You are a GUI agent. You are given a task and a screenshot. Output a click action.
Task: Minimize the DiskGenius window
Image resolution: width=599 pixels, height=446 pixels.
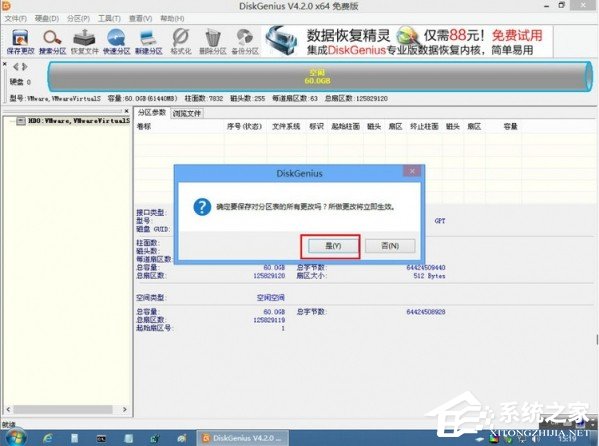547,6
